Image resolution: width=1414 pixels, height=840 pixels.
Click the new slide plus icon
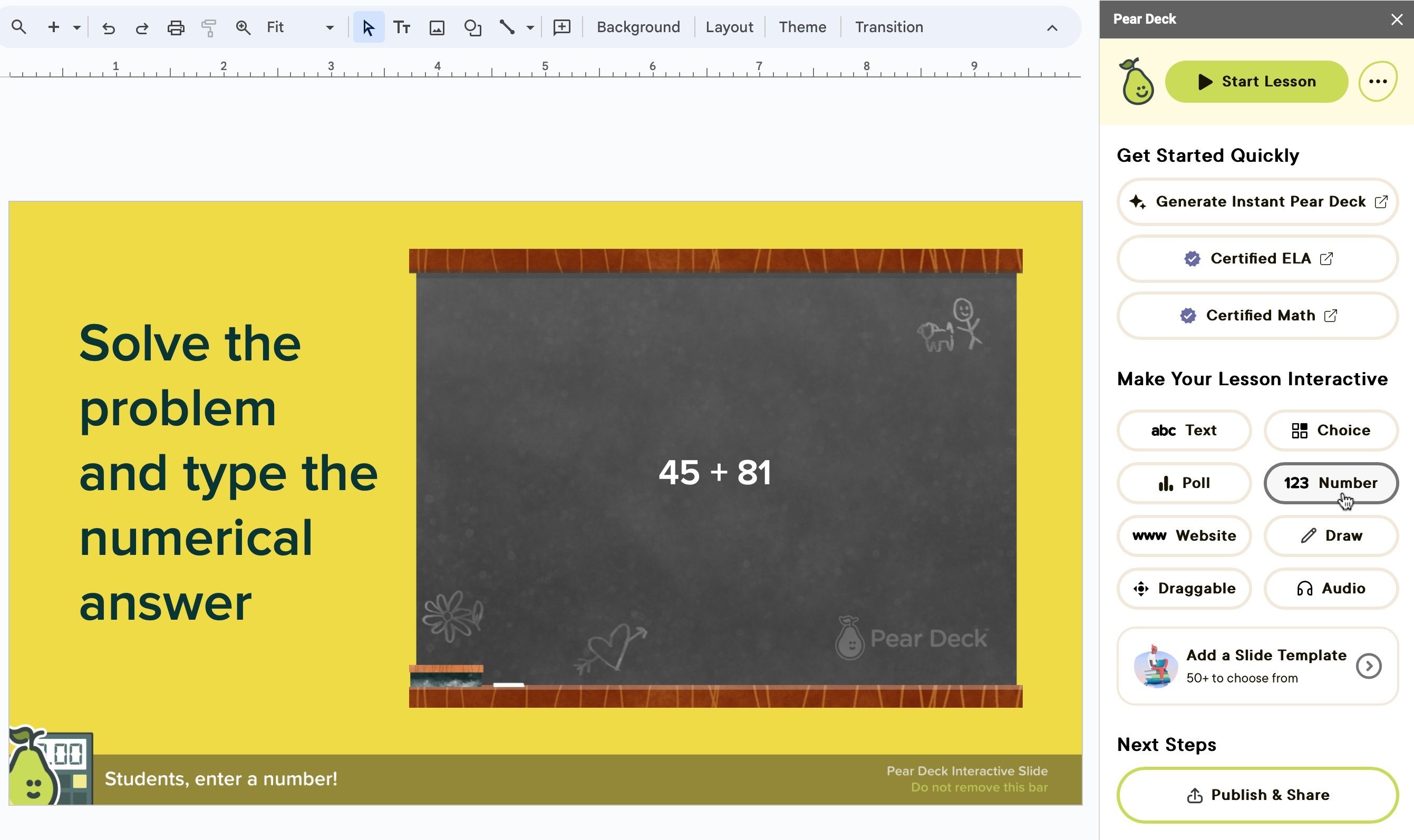53,26
